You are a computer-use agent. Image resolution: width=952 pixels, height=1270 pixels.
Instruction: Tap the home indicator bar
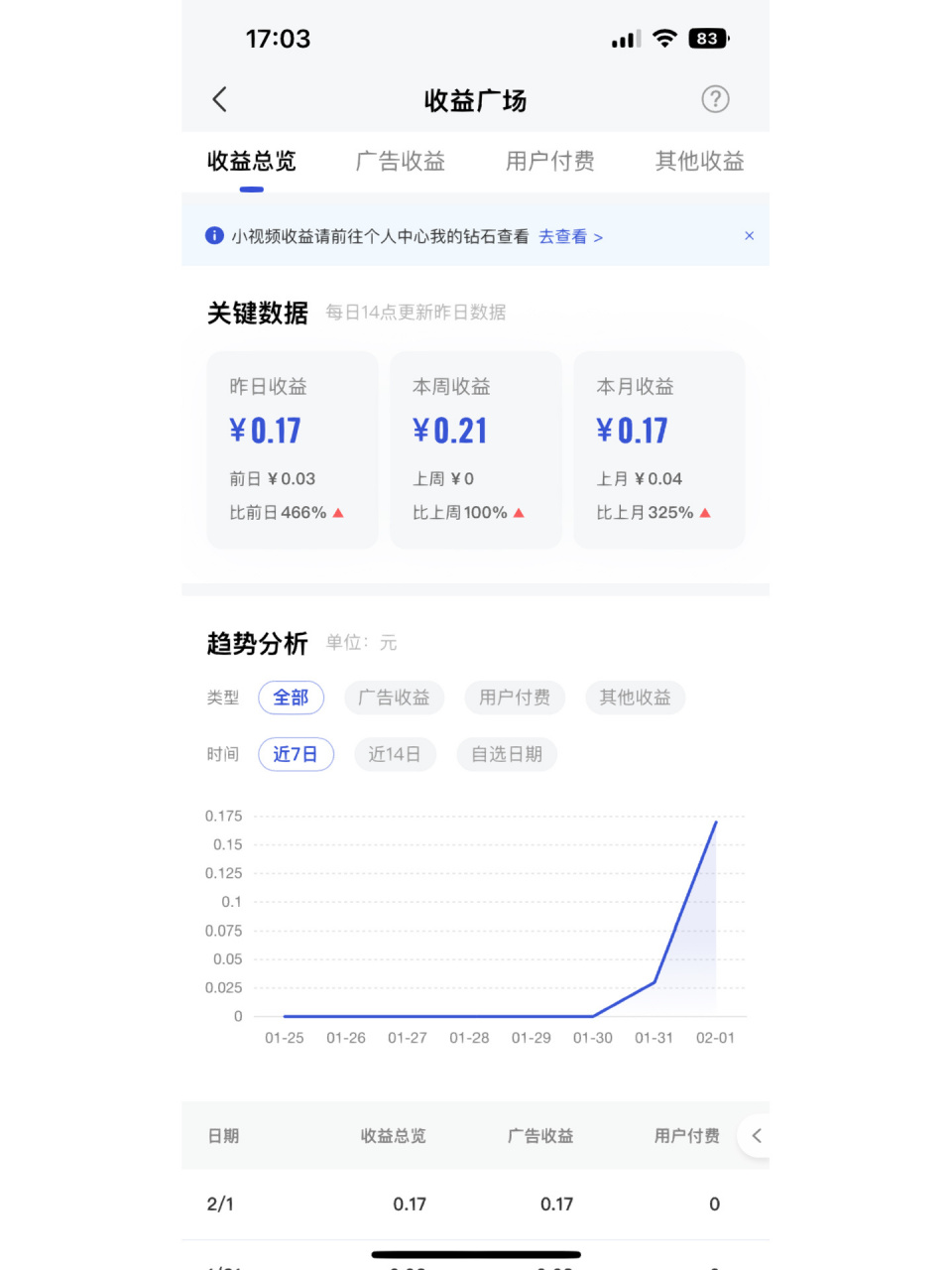(476, 1255)
